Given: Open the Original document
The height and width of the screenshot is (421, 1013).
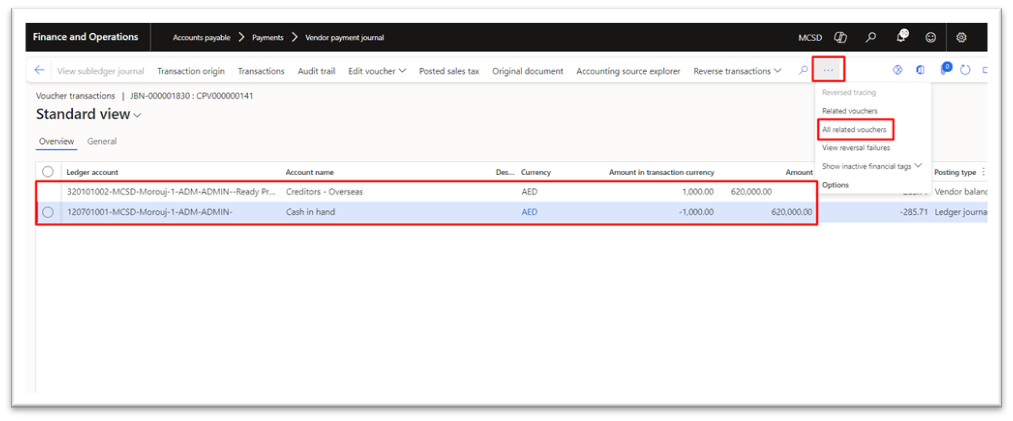Looking at the screenshot, I should (528, 71).
